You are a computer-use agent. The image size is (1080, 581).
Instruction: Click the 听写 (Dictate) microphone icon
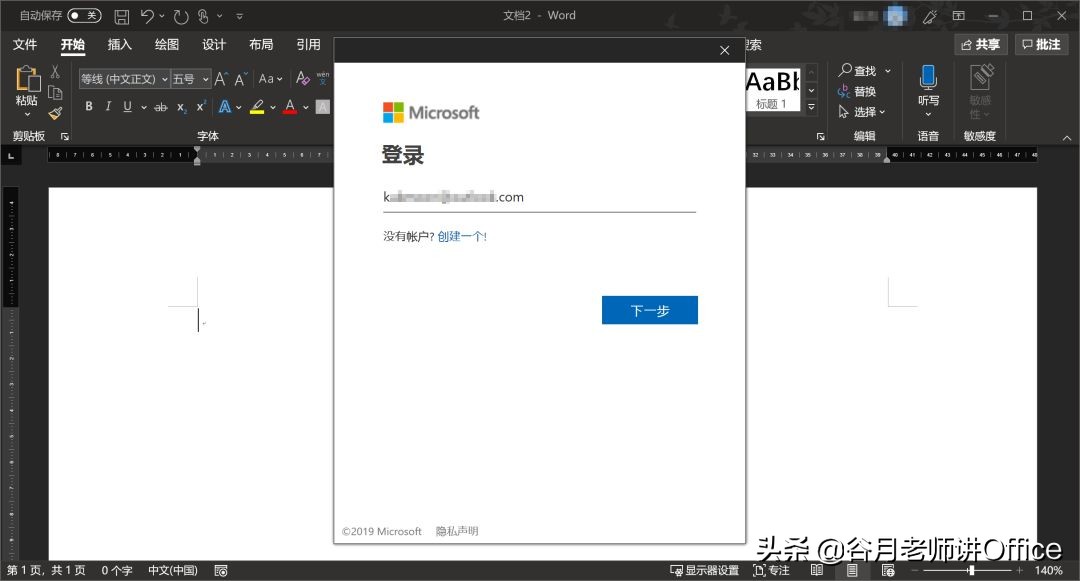[928, 78]
